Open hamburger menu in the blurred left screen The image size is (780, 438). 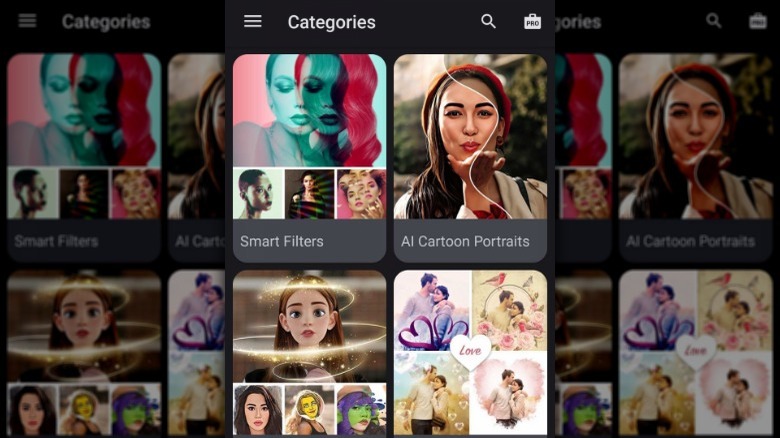coord(27,21)
